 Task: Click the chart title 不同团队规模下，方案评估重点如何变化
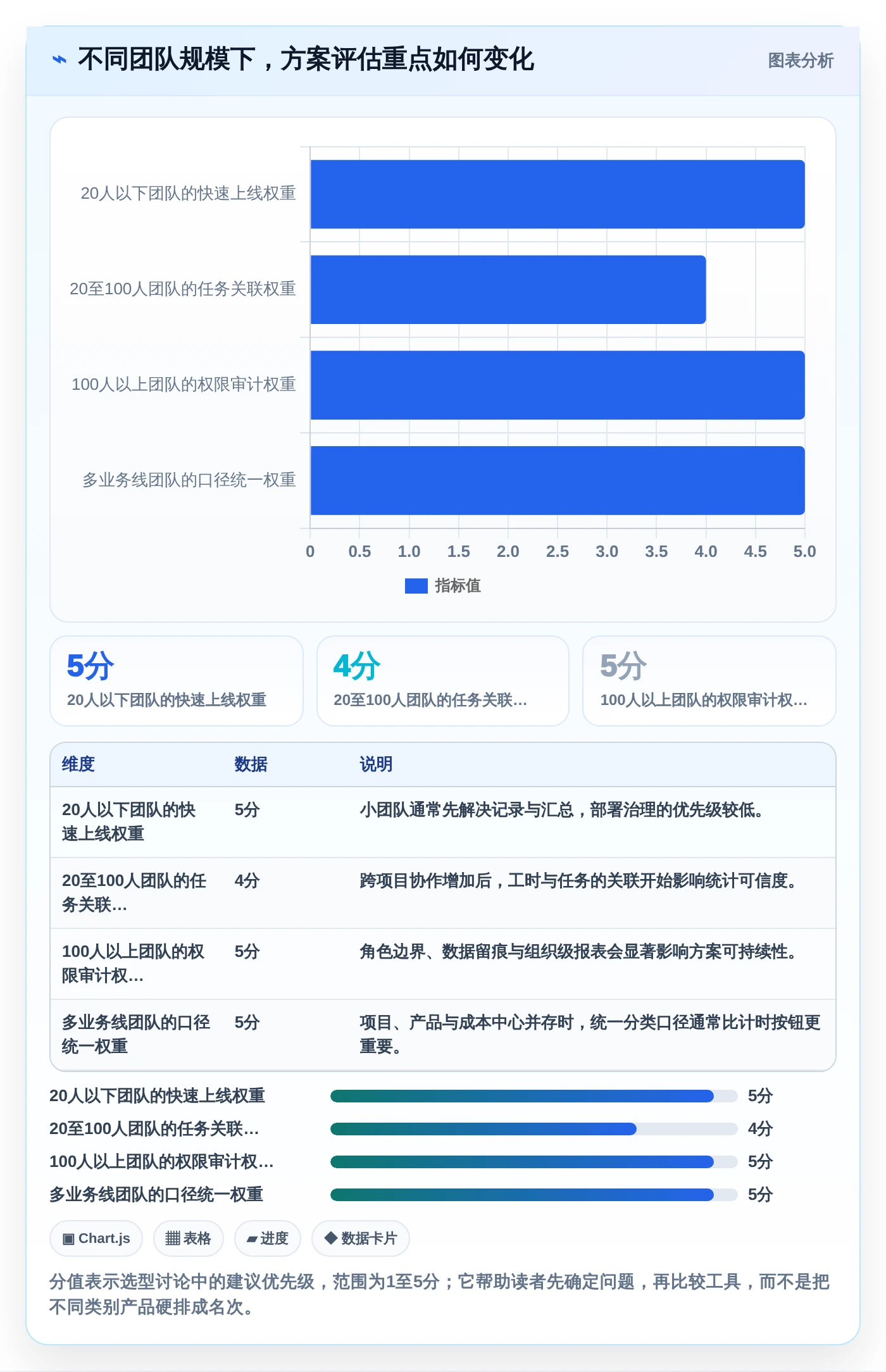[x=306, y=60]
